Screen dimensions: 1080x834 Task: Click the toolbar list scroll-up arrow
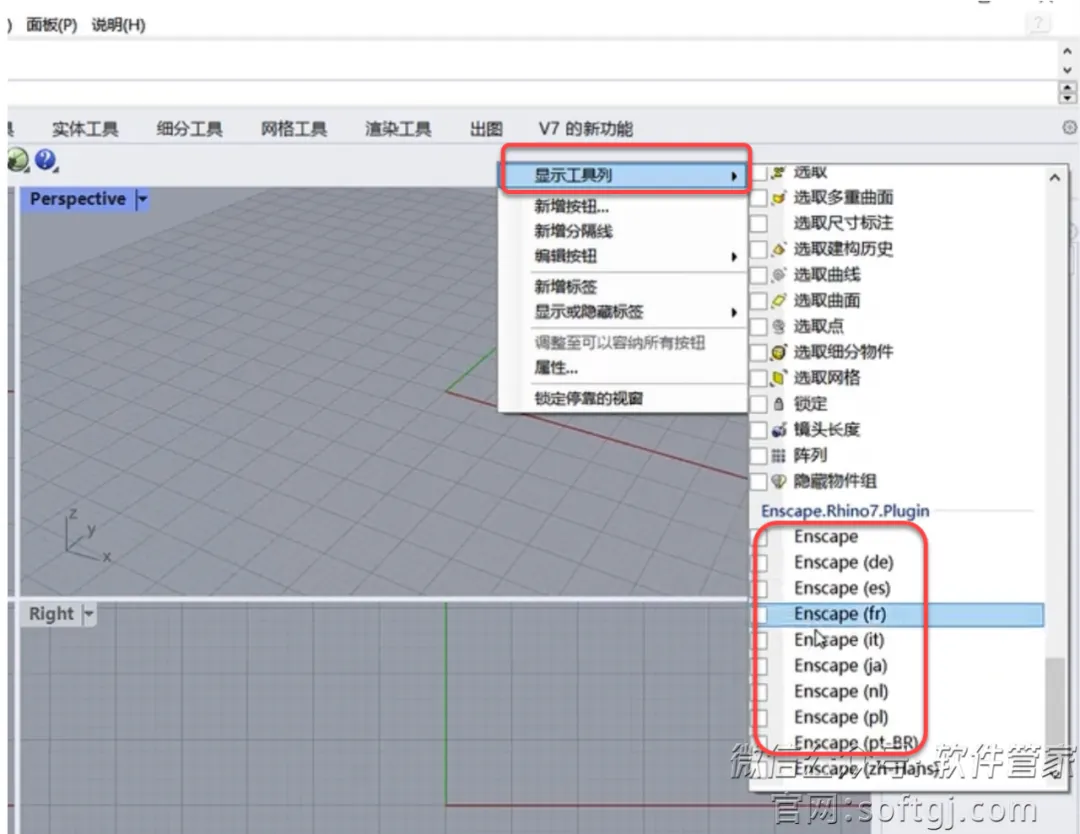click(x=1055, y=178)
